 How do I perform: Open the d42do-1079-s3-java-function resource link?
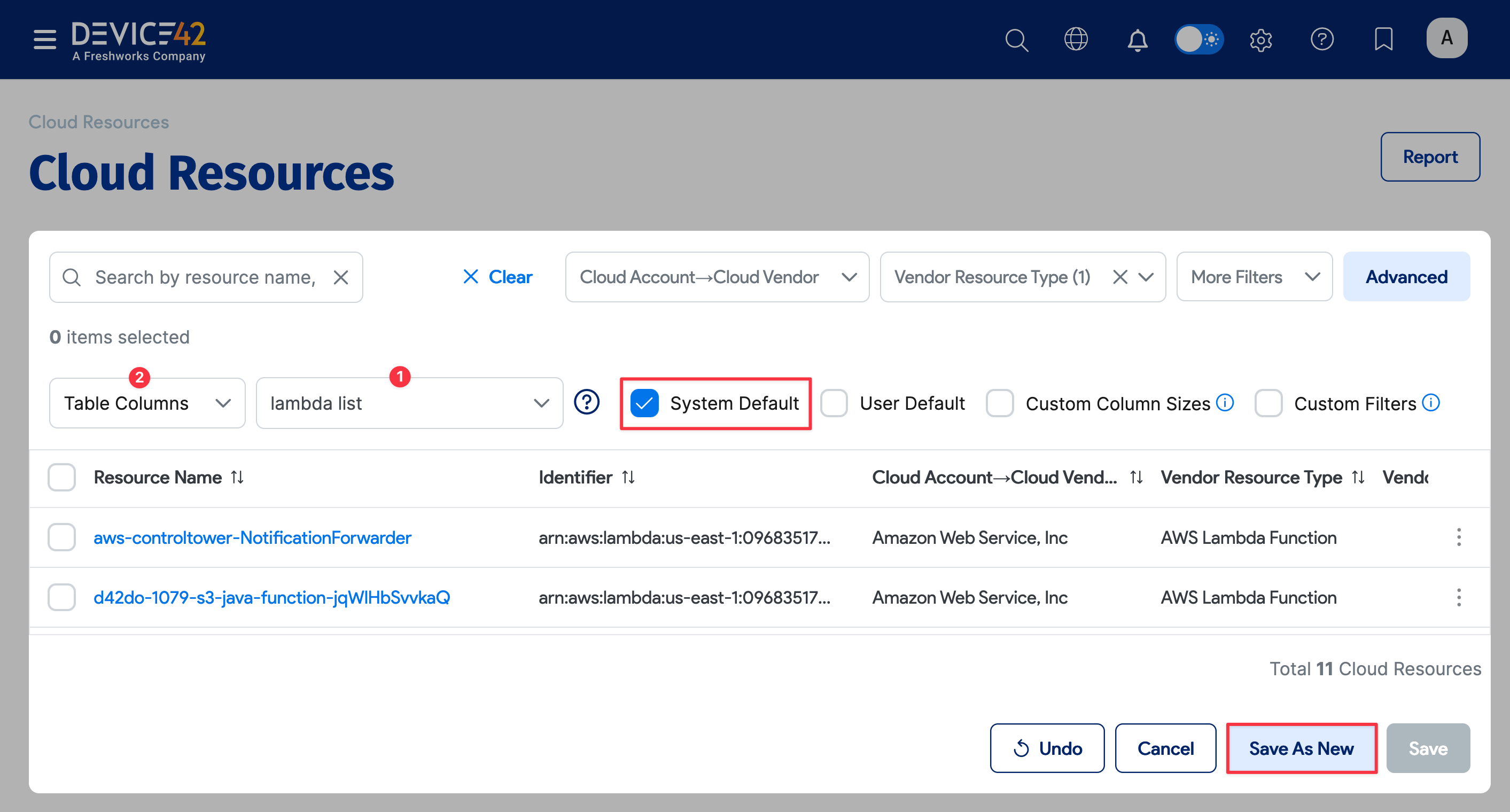coord(271,597)
